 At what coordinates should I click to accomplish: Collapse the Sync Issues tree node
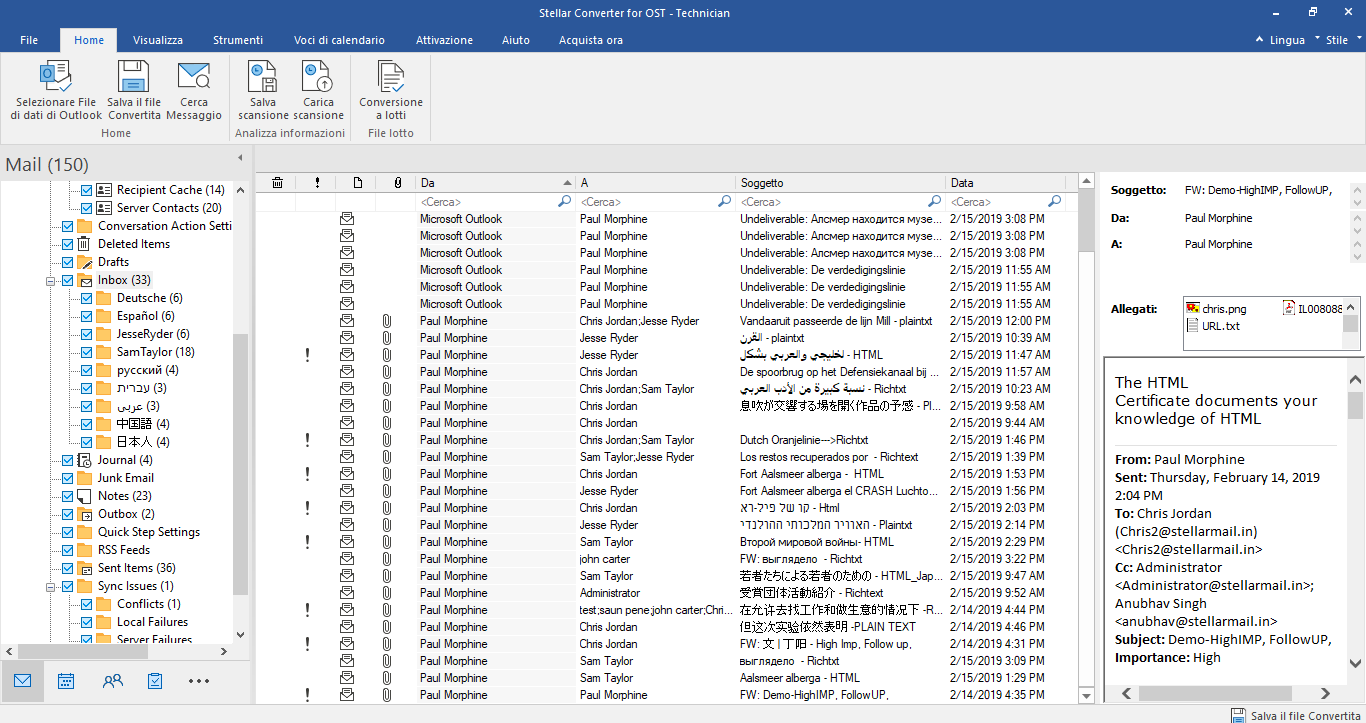(x=50, y=587)
